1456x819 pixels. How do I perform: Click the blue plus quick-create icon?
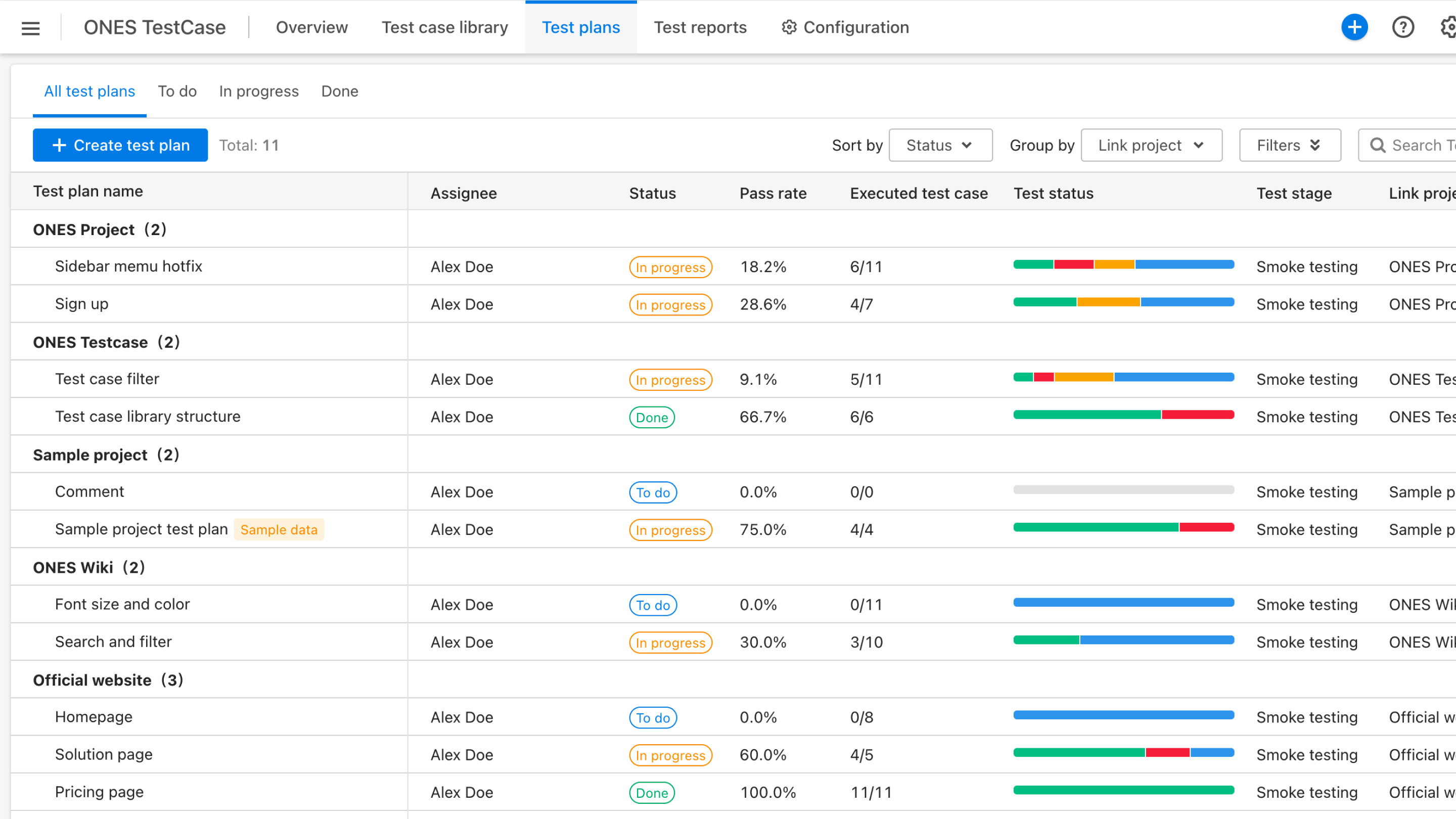click(x=1354, y=27)
